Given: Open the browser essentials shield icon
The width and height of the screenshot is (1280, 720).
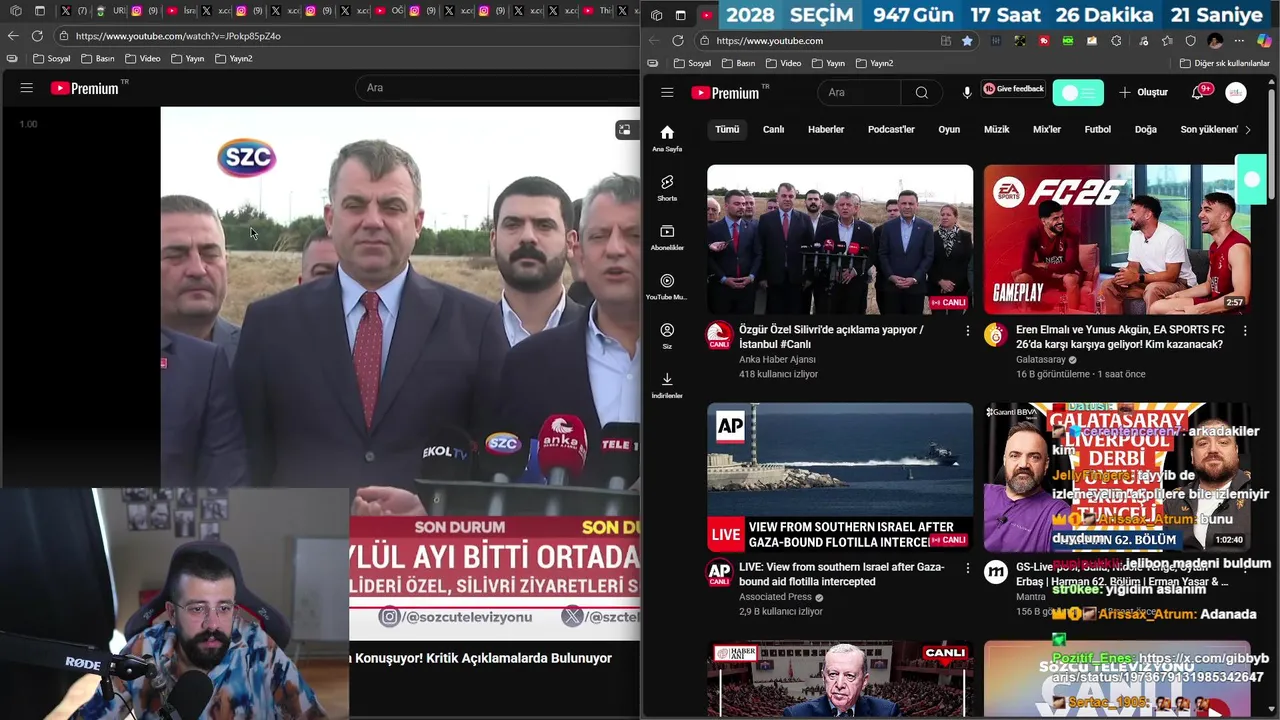Looking at the screenshot, I should pyautogui.click(x=1190, y=41).
